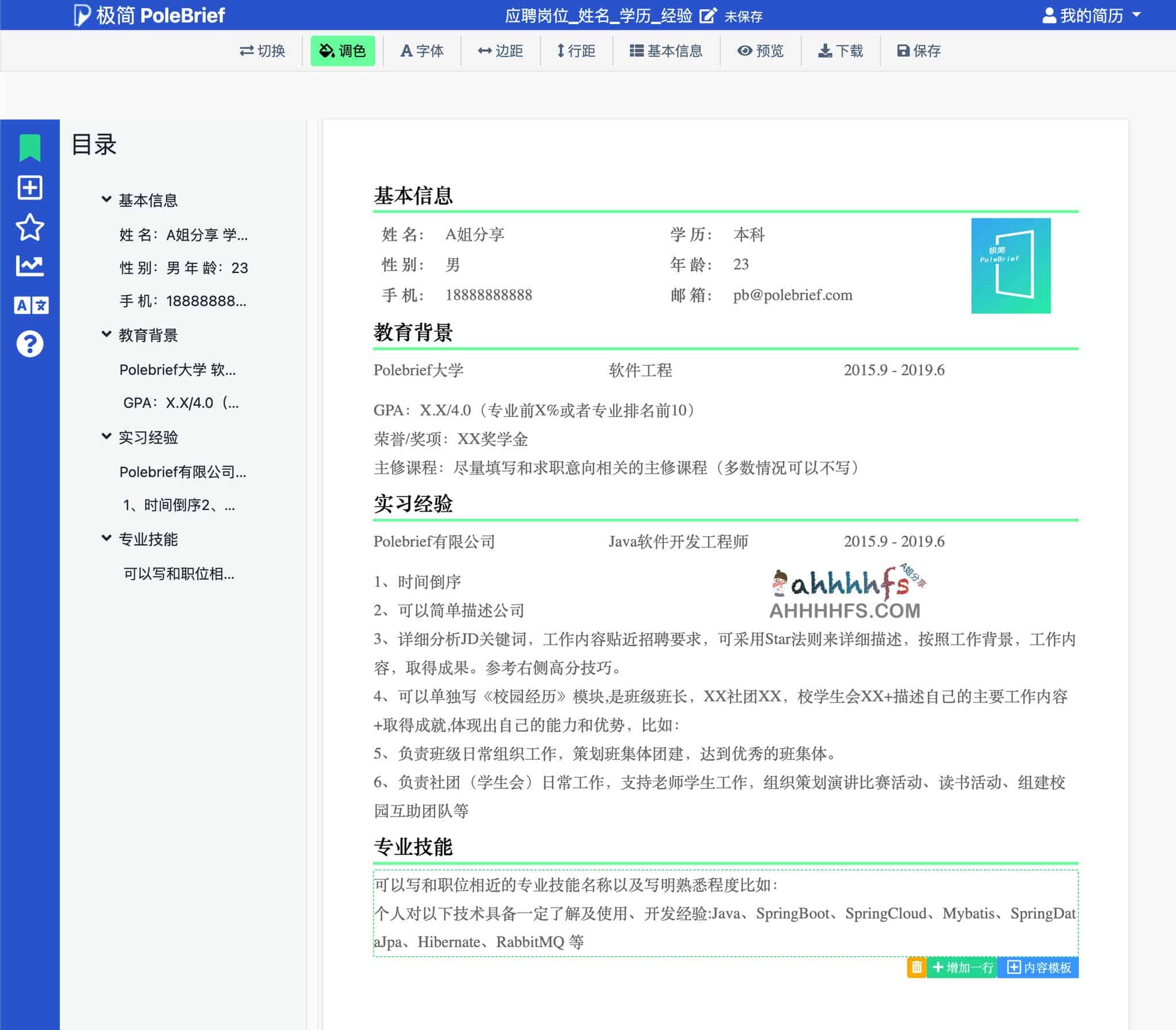Select 专业技能 entry in the directory tree
The image size is (1176, 1030).
point(148,539)
